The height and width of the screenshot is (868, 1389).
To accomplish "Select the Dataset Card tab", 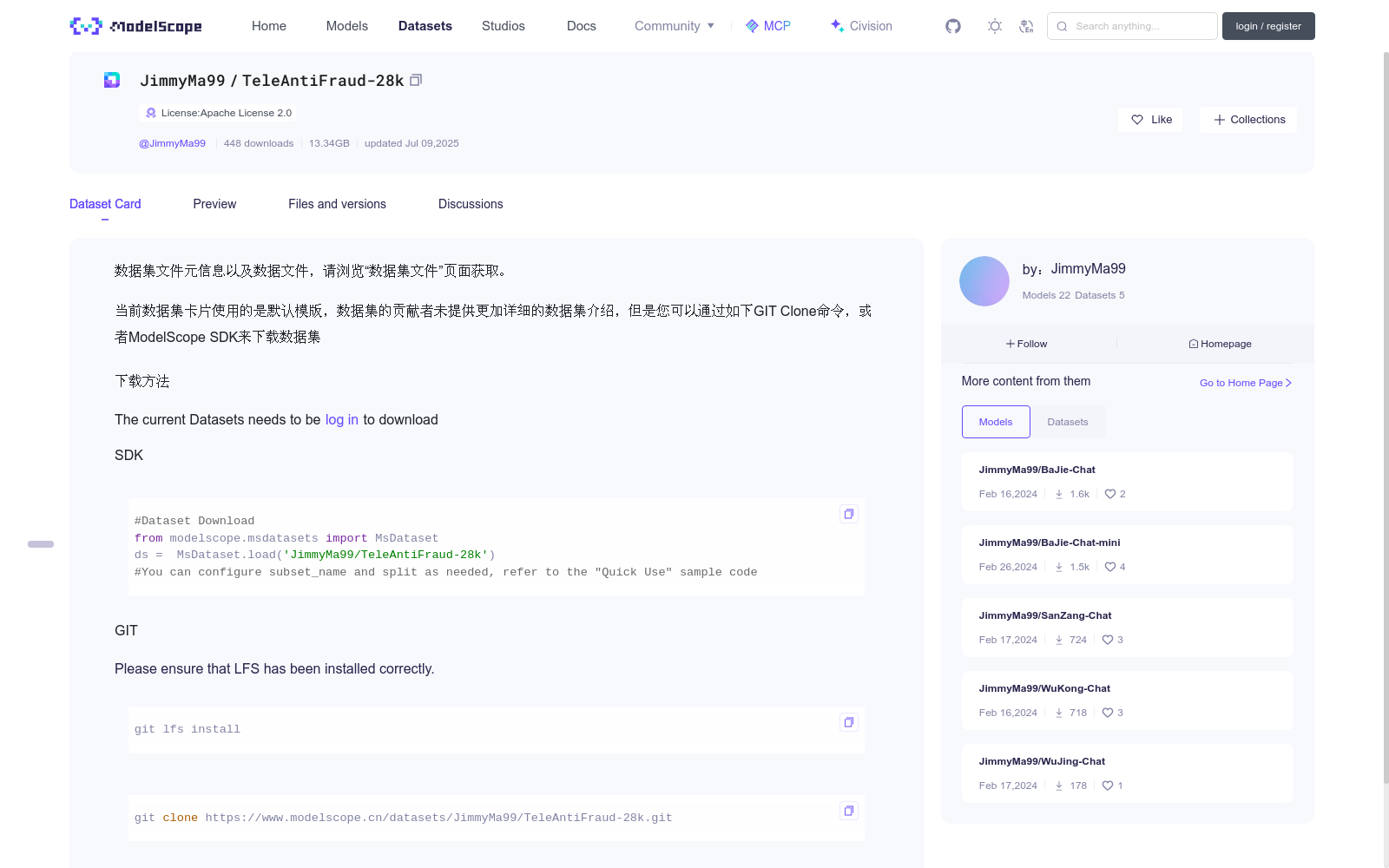I will (x=105, y=204).
